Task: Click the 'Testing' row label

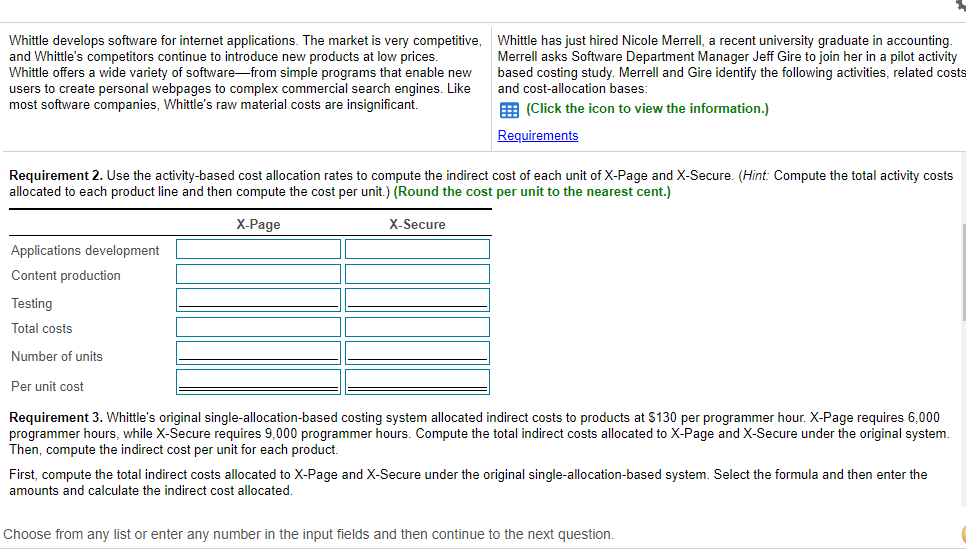Action: click(x=31, y=304)
